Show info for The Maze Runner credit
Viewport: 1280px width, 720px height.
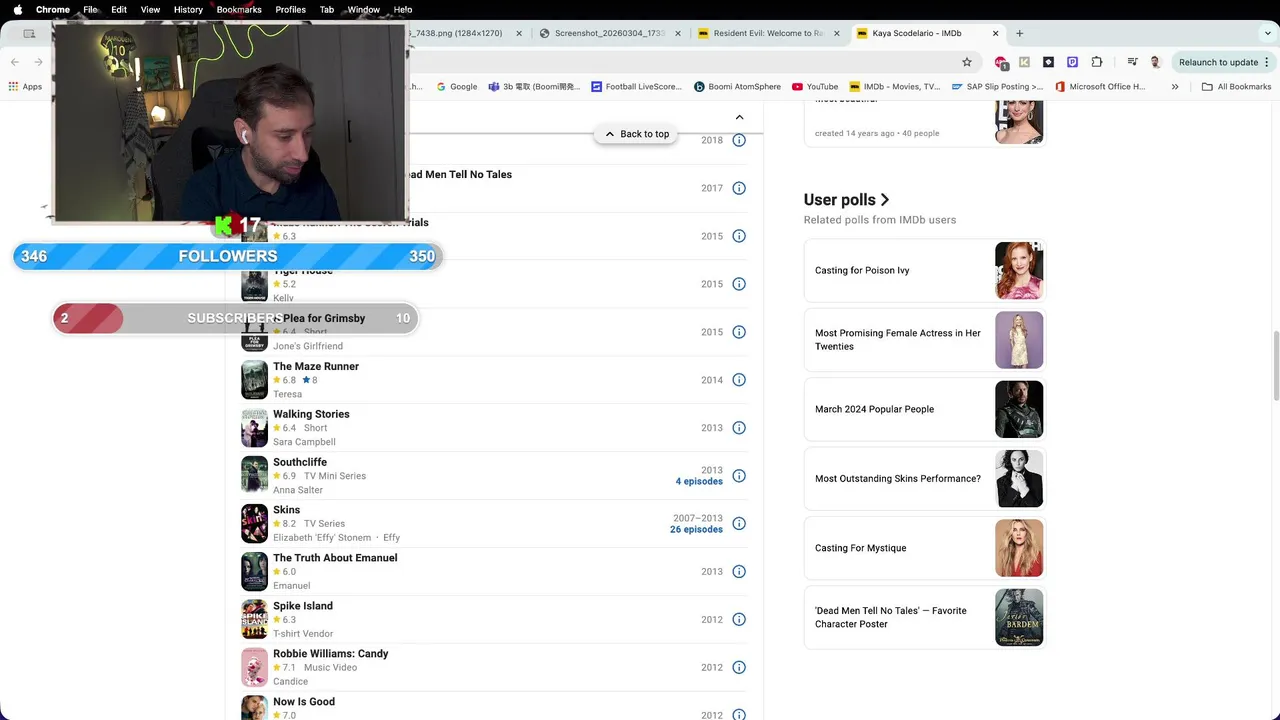click(x=739, y=380)
